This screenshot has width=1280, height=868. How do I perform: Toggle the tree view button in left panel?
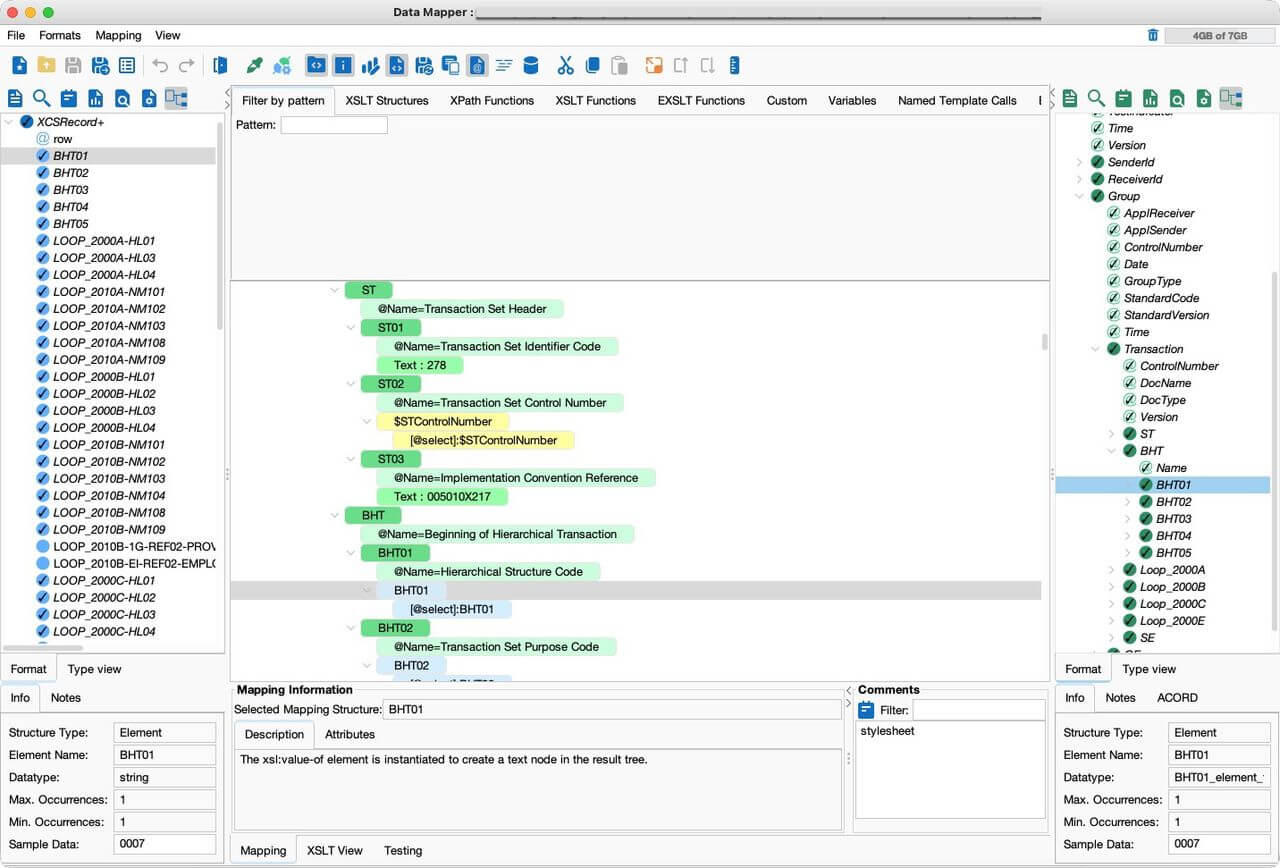coord(176,98)
